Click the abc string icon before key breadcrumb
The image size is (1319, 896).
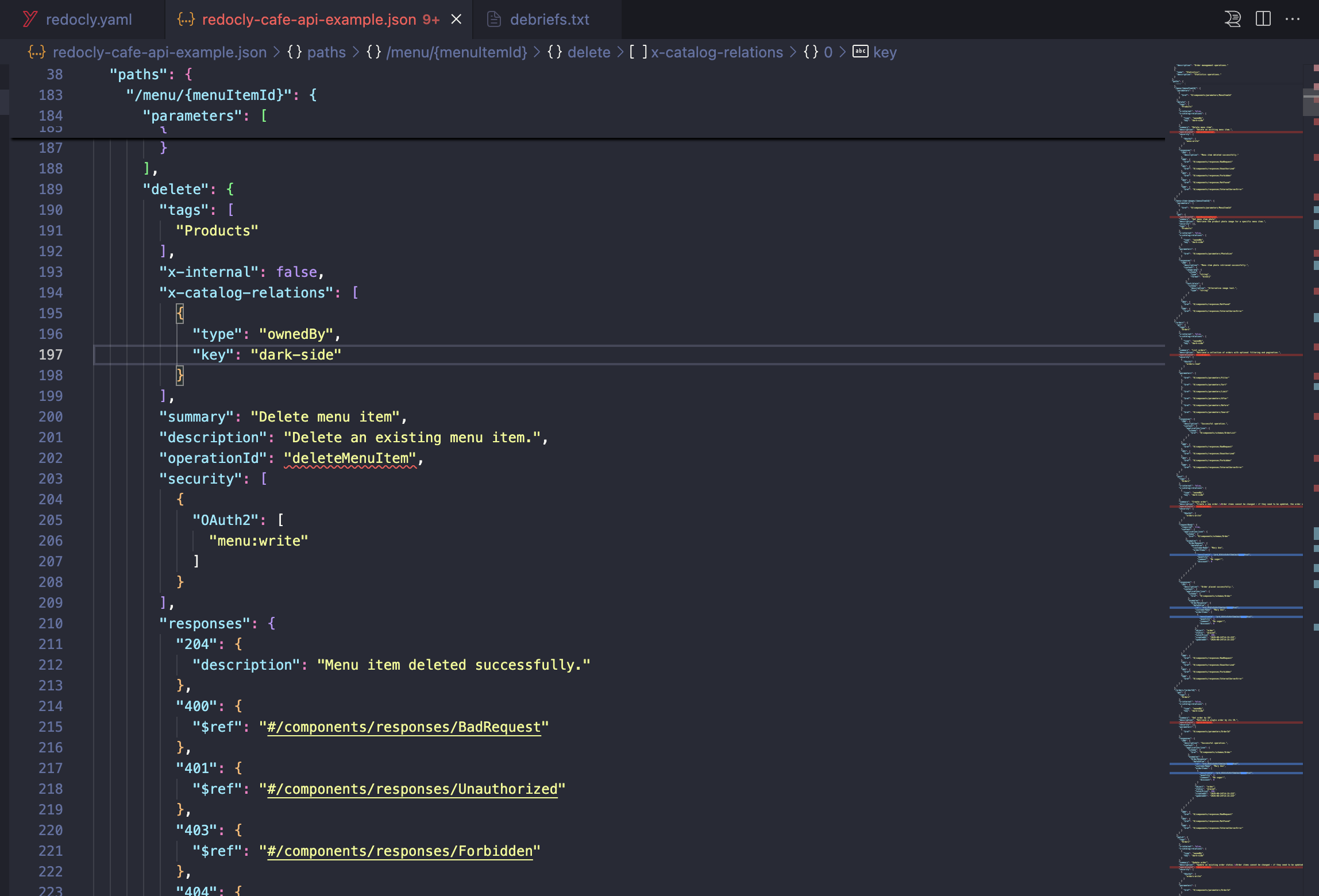(860, 52)
